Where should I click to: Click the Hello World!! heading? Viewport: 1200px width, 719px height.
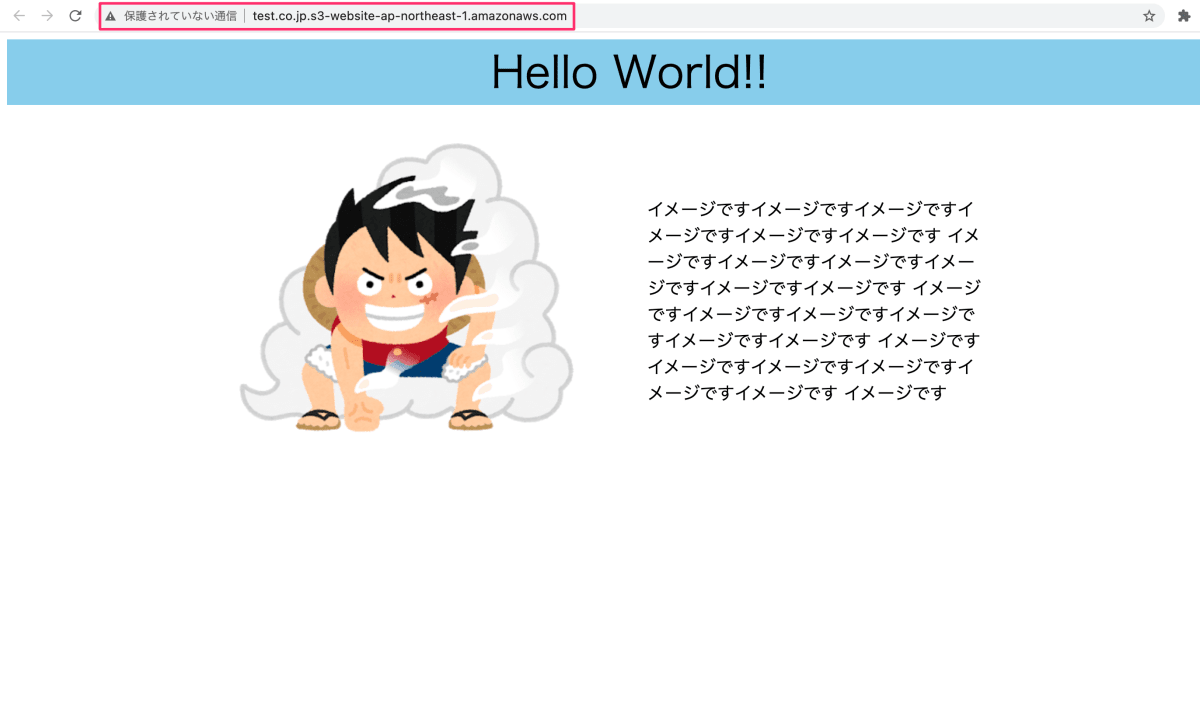point(629,72)
